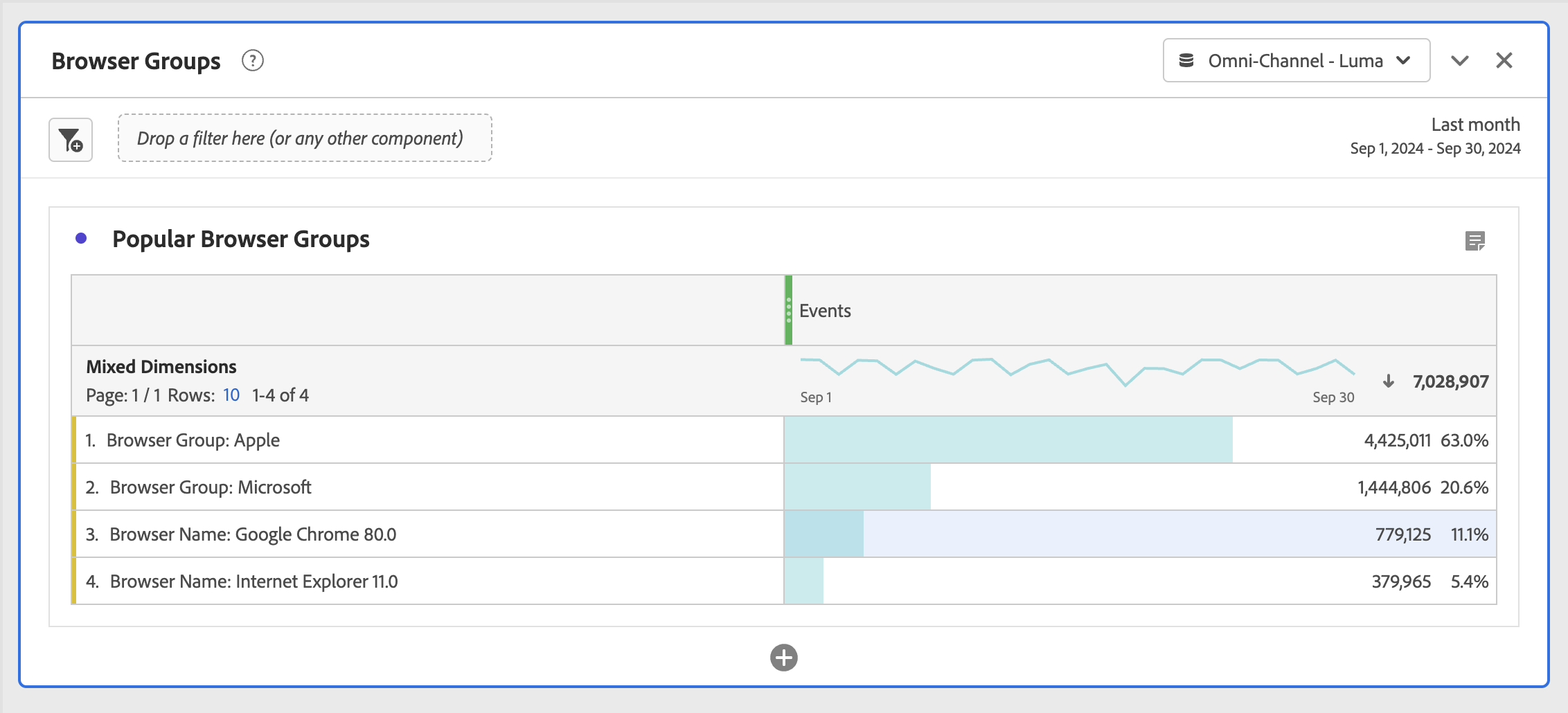
Task: Select the Browser Group: Microsoft row
Action: coord(211,487)
